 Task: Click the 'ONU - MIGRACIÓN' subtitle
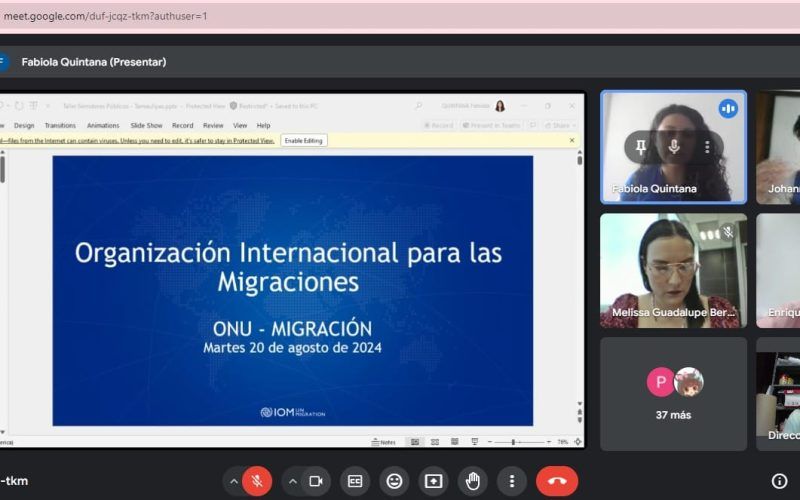(292, 329)
